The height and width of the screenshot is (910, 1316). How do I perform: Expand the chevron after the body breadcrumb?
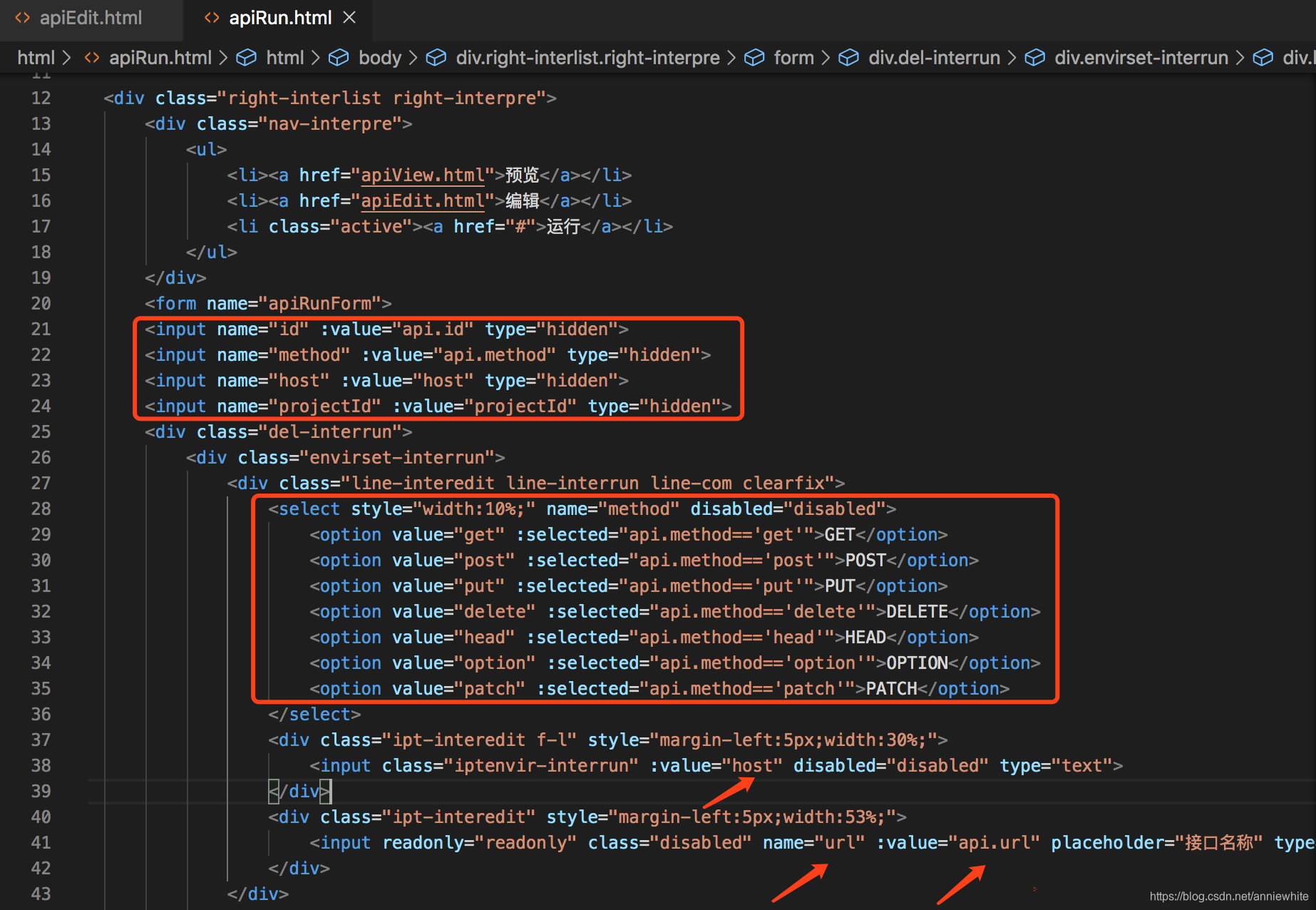click(x=413, y=58)
